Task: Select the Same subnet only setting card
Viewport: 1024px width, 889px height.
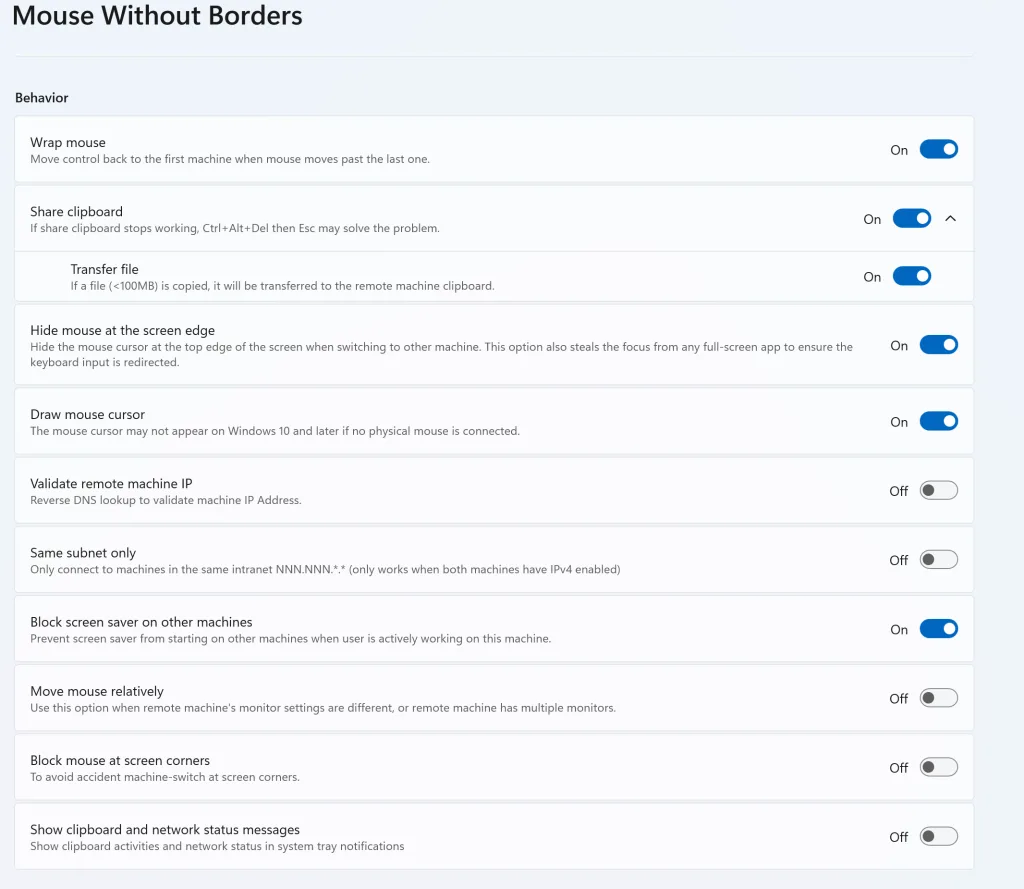Action: (400, 559)
